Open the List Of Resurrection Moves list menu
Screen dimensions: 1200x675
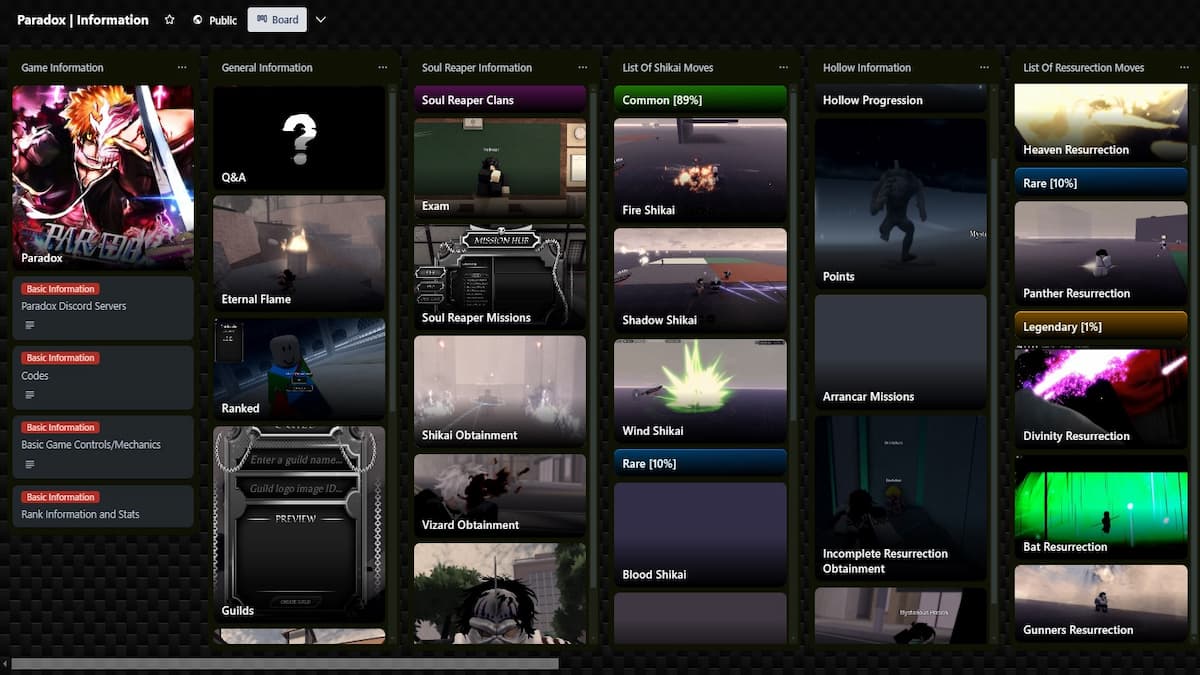[x=1184, y=67]
